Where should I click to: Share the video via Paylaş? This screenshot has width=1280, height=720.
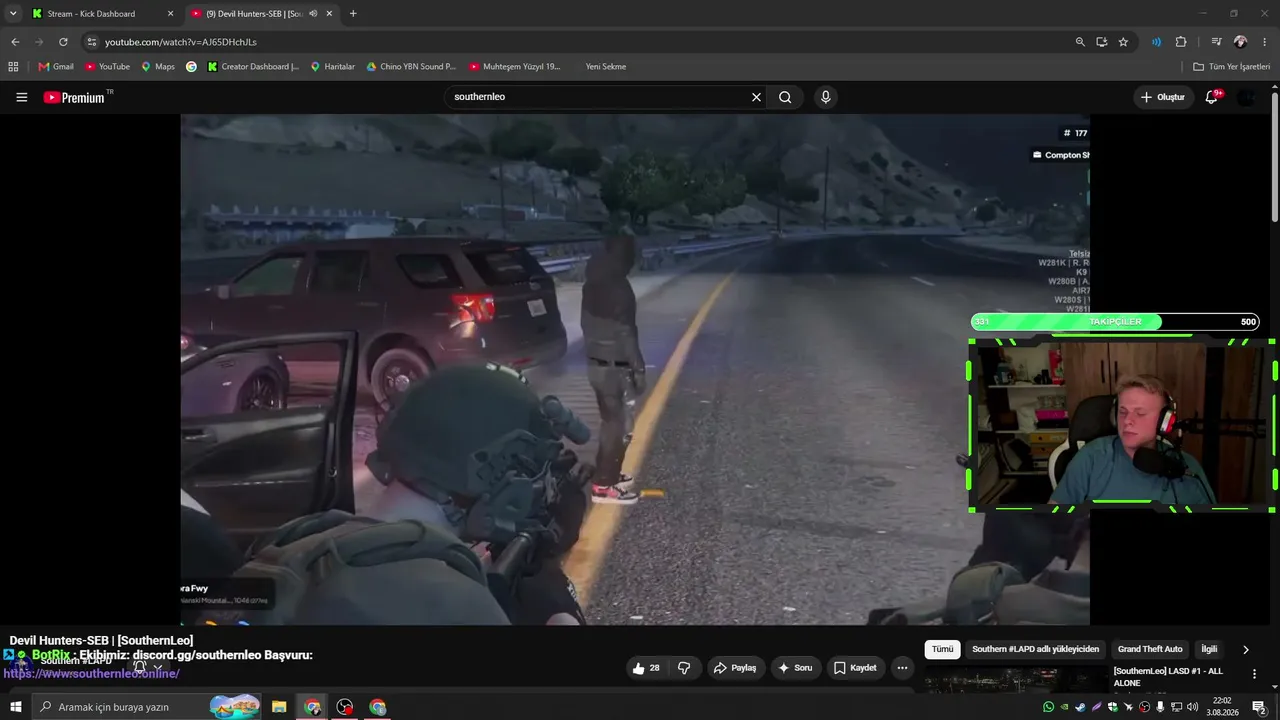[x=734, y=668]
